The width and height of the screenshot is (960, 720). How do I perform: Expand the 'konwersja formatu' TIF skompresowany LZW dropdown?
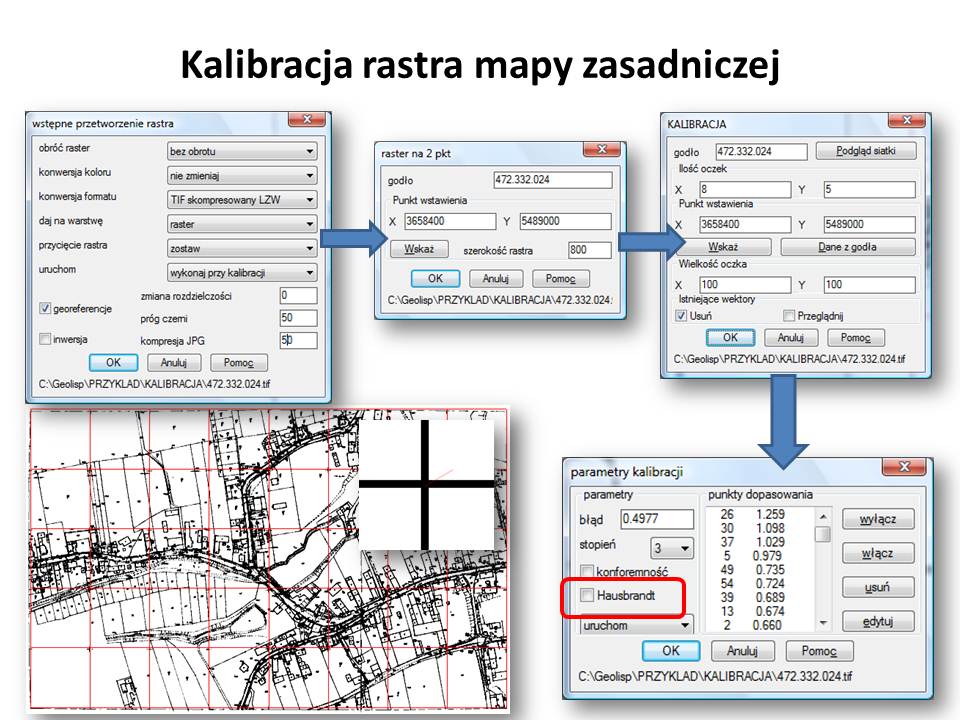tap(242, 200)
